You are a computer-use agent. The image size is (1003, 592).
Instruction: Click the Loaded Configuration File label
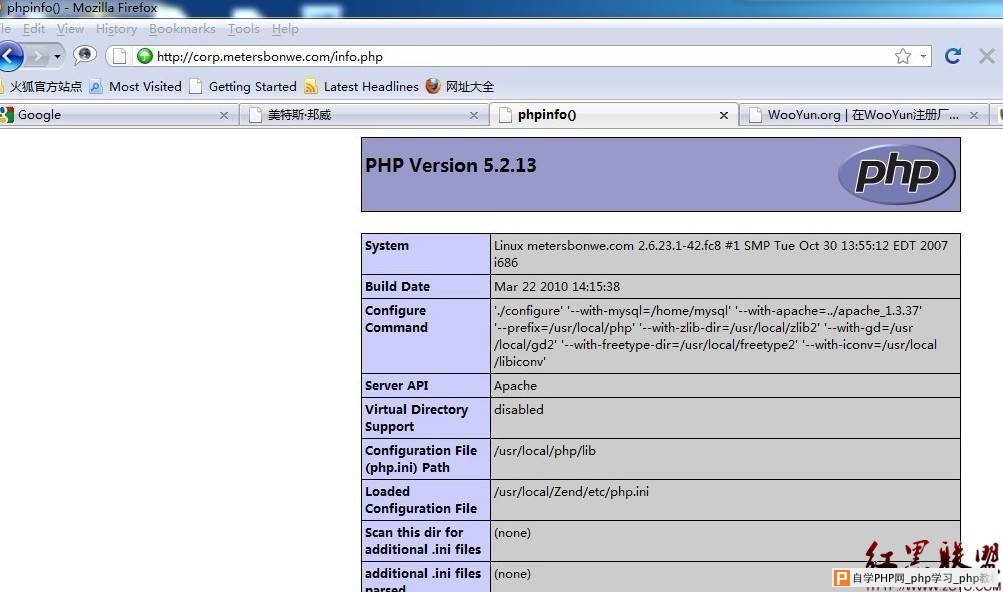tap(421, 500)
